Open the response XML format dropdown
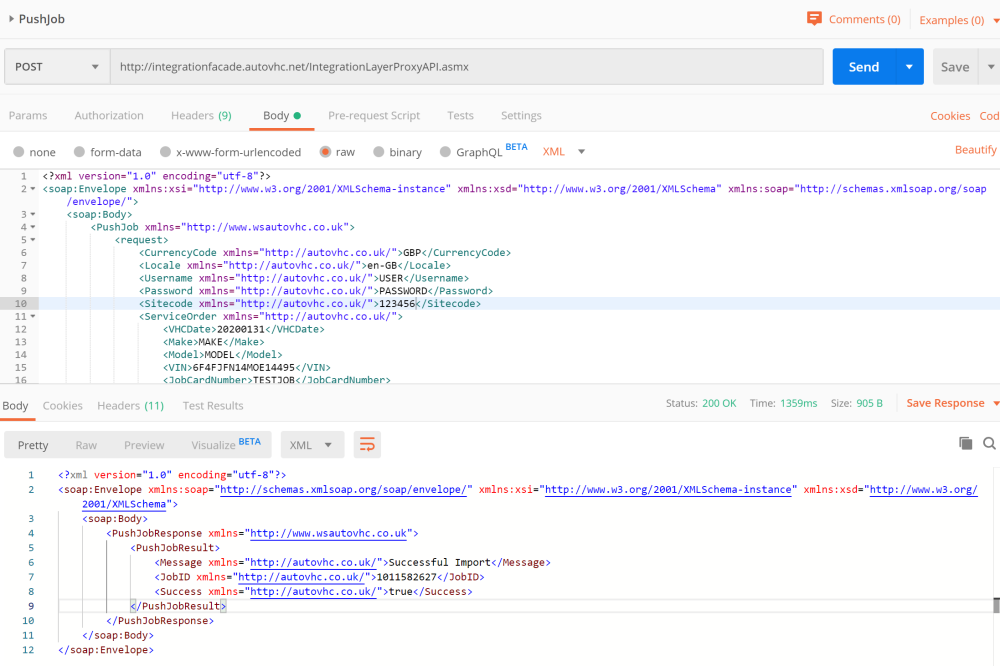Viewport: 1000px width, 666px height. pos(312,445)
